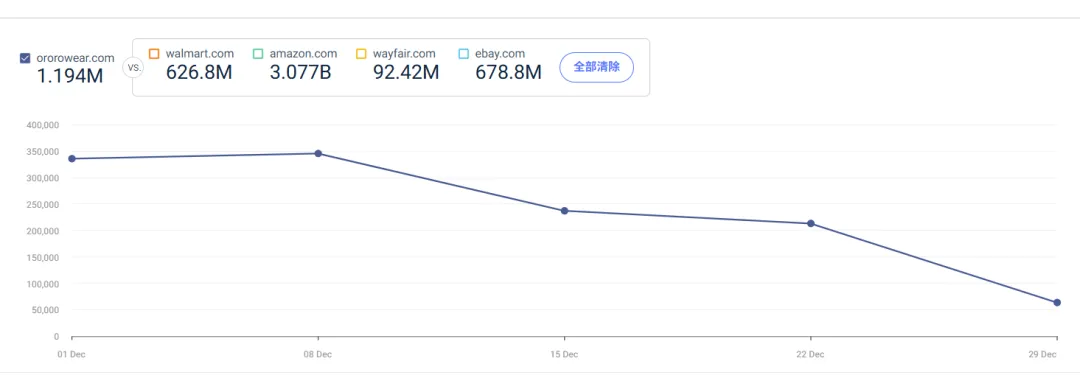Screen dimensions: 1080x375
Task: Click the 50,000 y-axis label
Action: pyautogui.click(x=45, y=310)
